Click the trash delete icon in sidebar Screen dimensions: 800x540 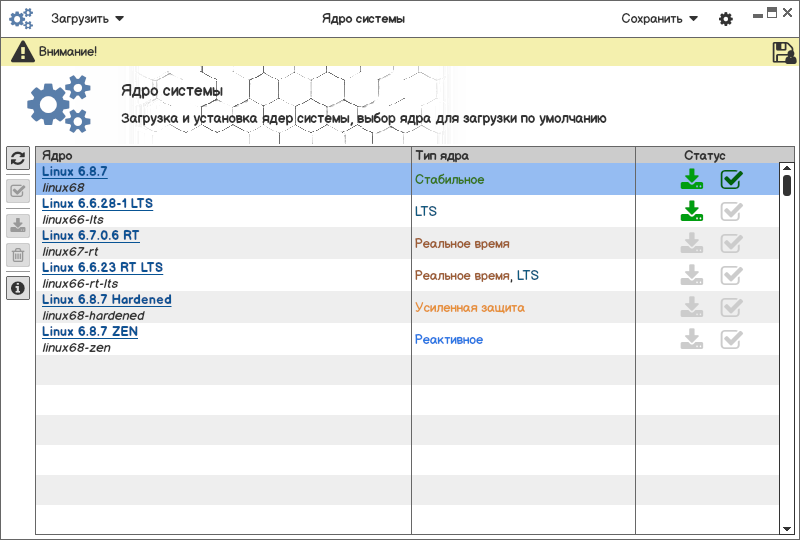coord(17,255)
